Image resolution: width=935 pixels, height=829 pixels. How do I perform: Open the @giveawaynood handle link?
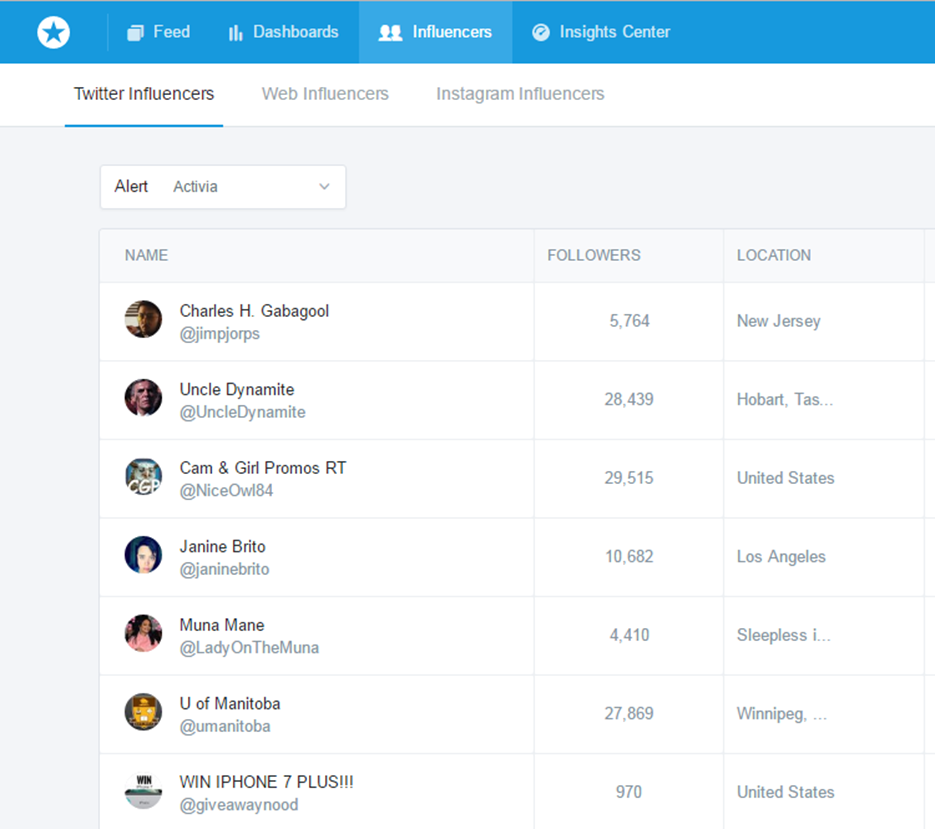pos(239,805)
